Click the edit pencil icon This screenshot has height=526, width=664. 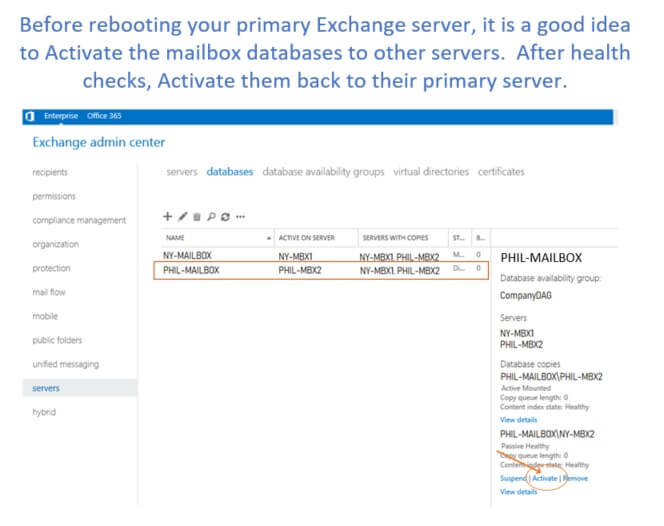(183, 216)
